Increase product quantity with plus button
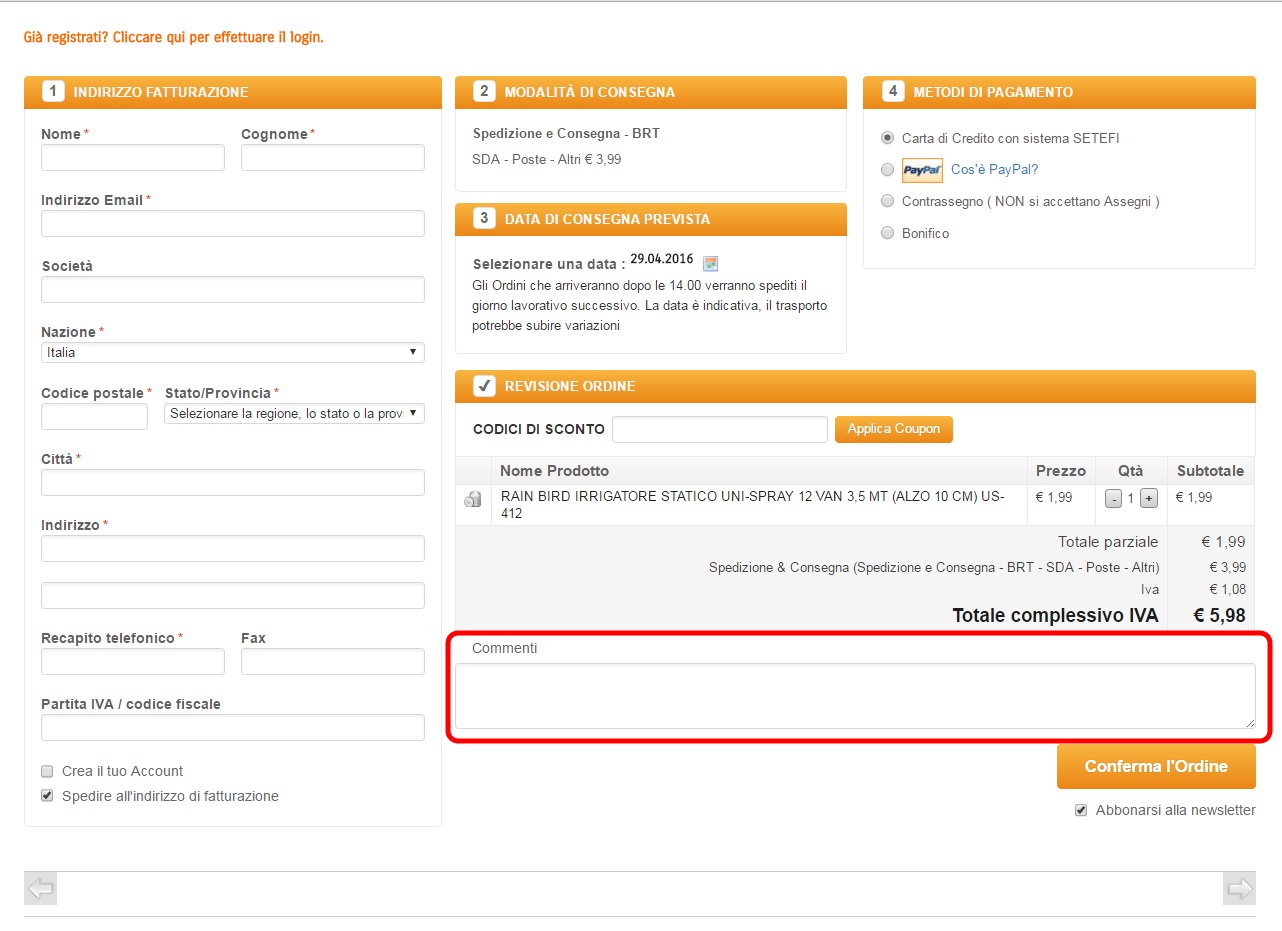 tap(1148, 499)
